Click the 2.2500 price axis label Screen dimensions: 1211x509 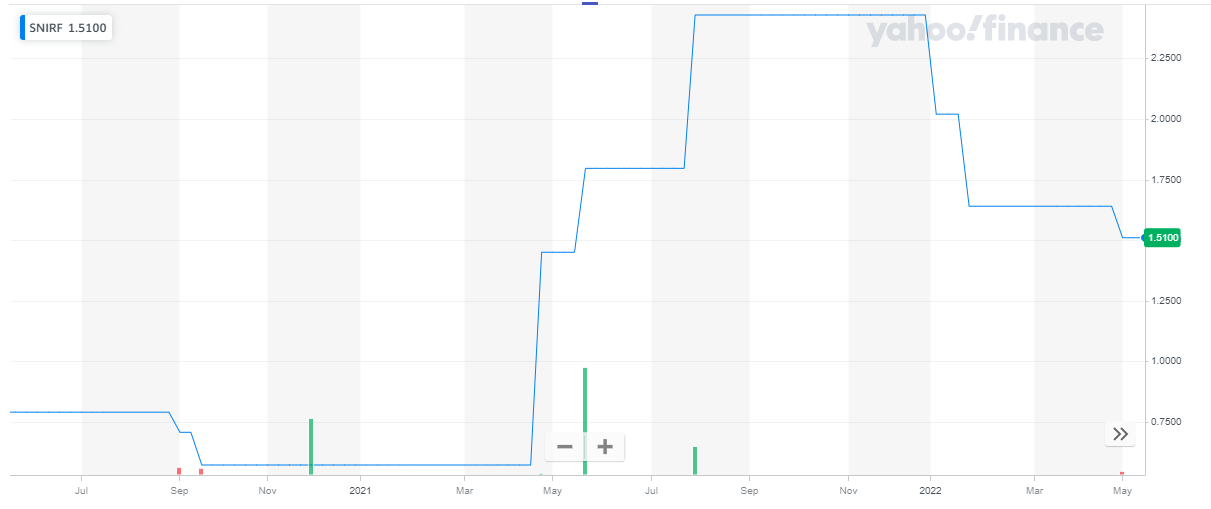pyautogui.click(x=1166, y=58)
